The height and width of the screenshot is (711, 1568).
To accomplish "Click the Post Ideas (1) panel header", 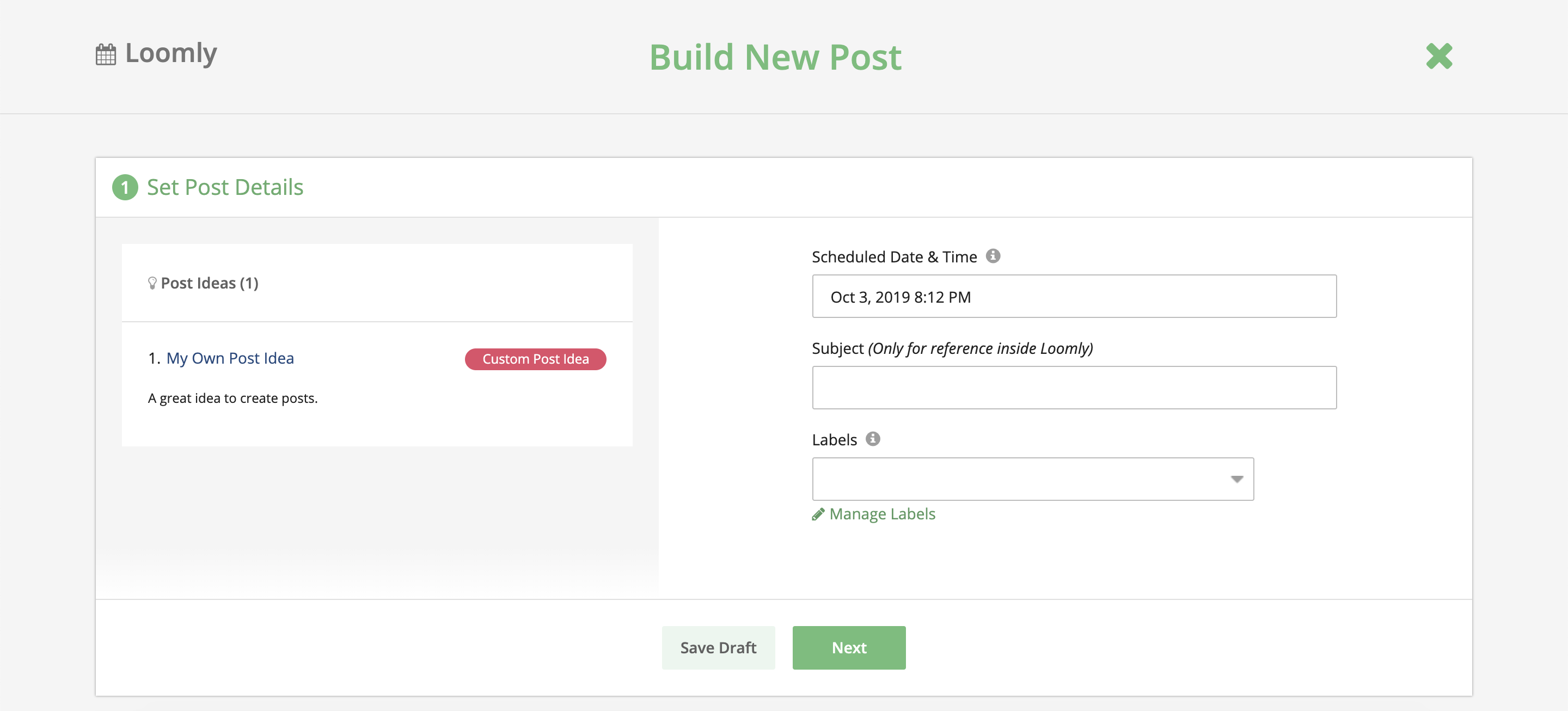I will pos(209,282).
